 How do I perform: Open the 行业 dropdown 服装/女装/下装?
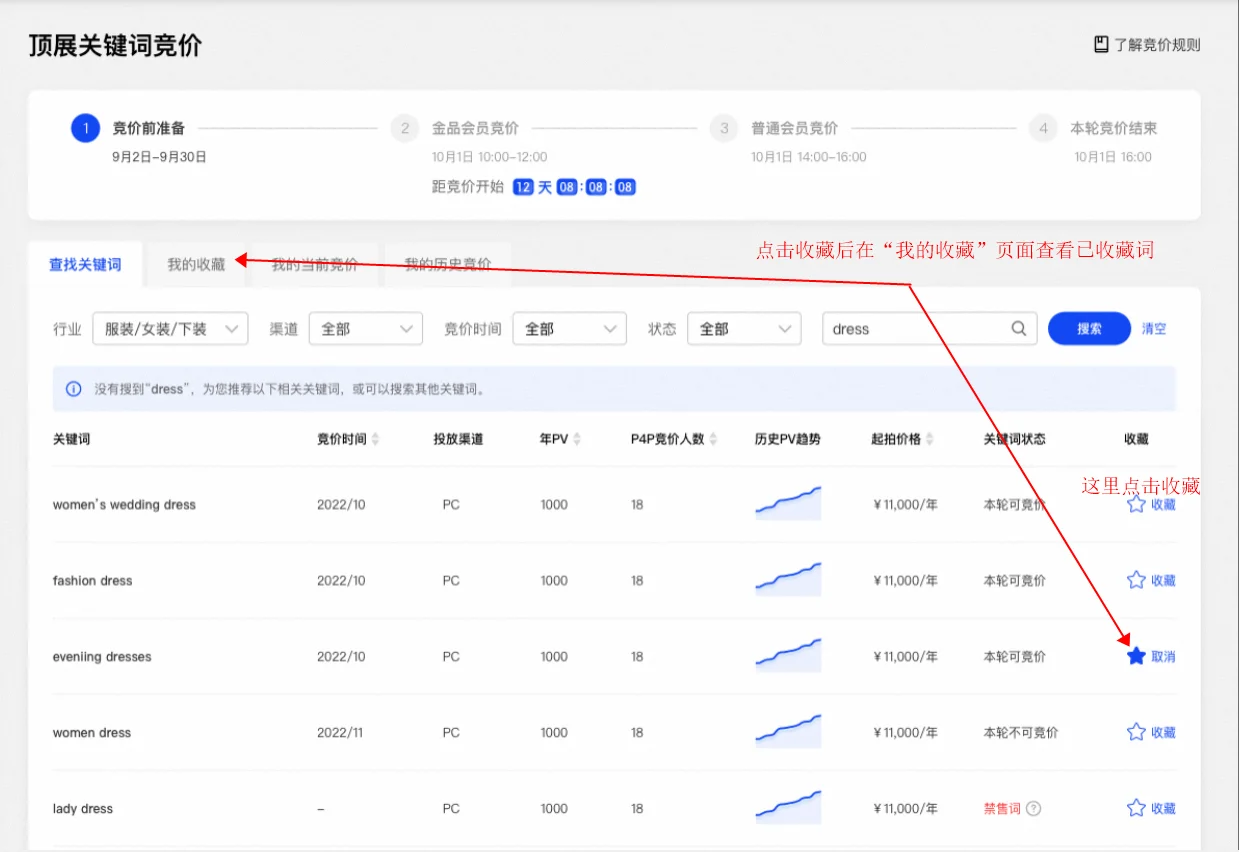click(170, 329)
